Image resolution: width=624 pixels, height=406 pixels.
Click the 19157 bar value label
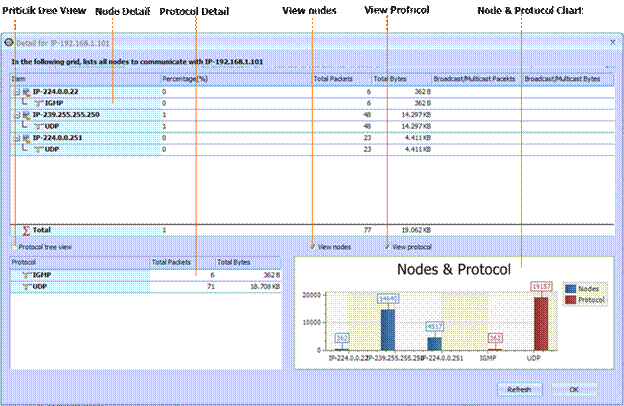[542, 287]
